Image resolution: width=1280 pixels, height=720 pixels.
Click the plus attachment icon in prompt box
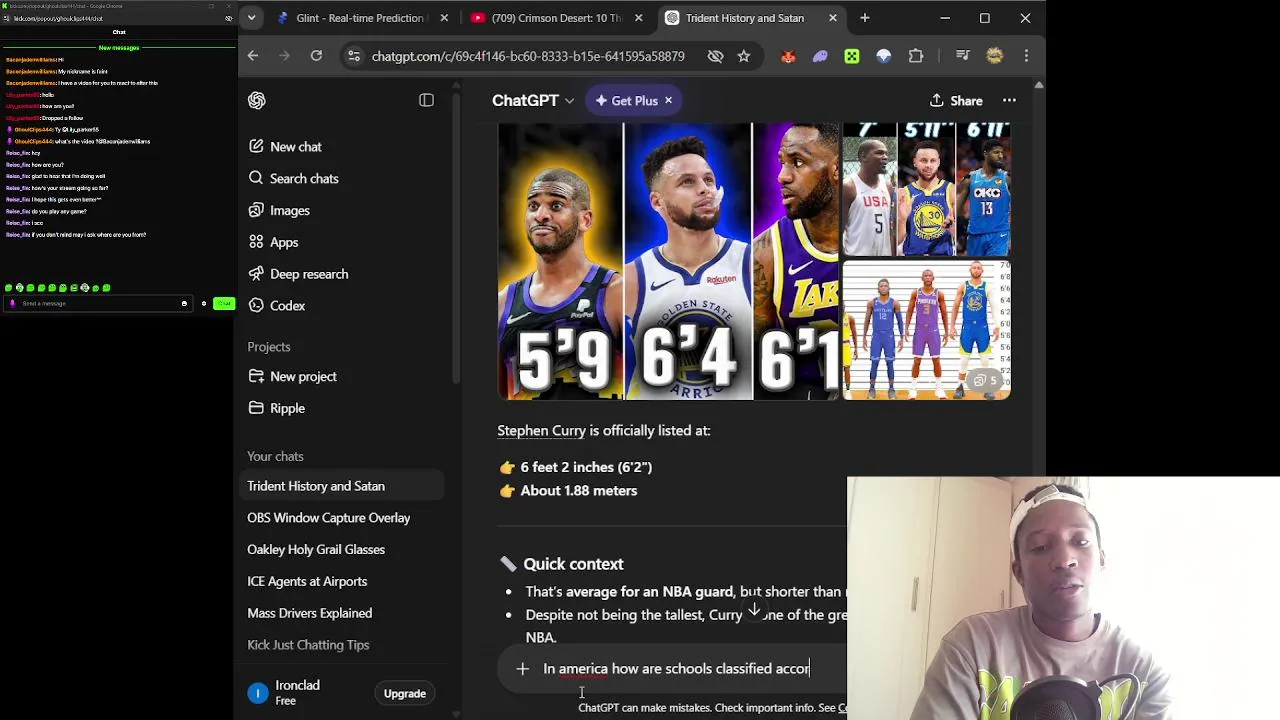tap(522, 668)
